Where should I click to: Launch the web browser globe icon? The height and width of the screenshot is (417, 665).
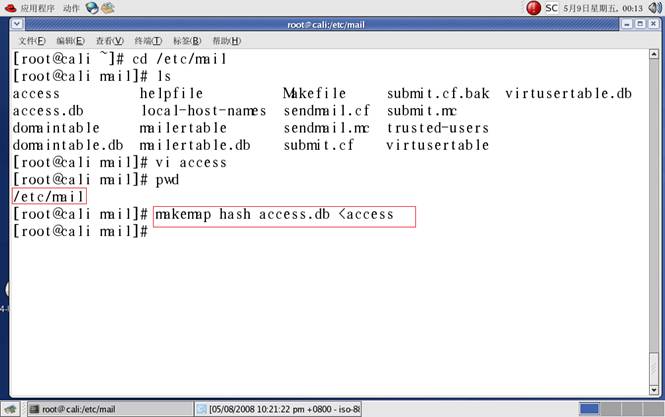pyautogui.click(x=93, y=8)
